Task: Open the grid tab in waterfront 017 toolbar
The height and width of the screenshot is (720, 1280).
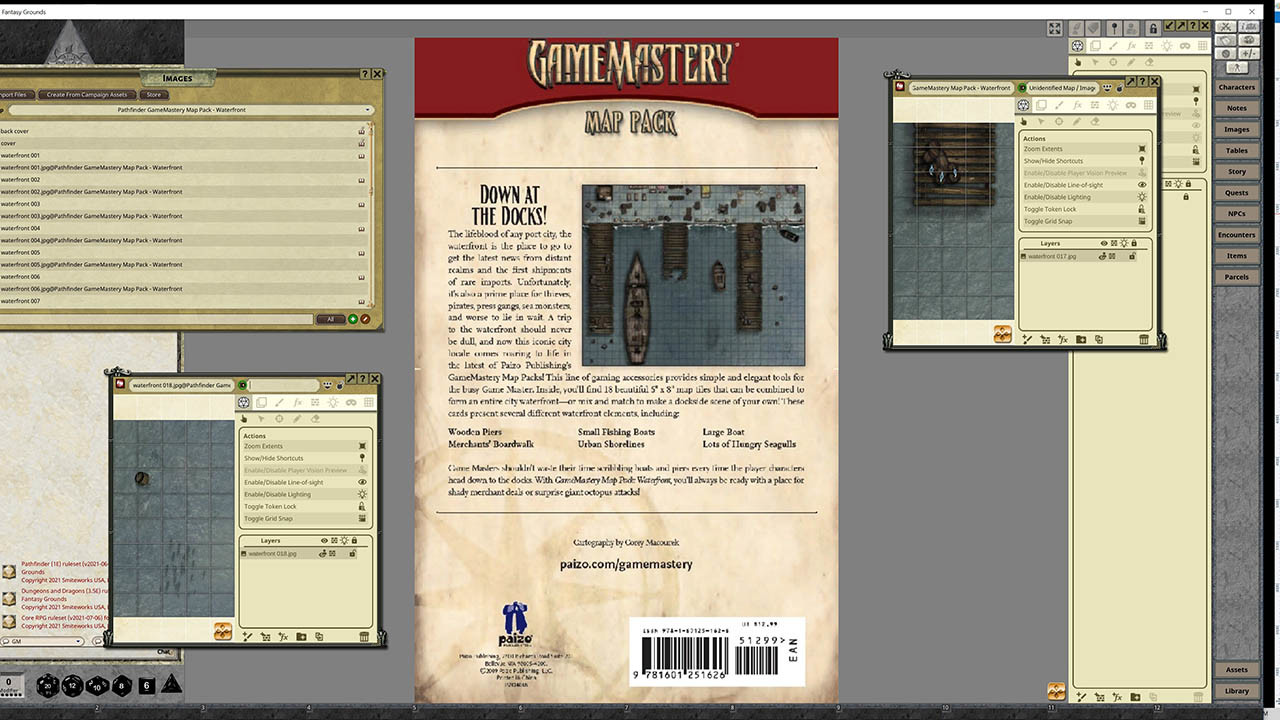Action: point(1149,105)
